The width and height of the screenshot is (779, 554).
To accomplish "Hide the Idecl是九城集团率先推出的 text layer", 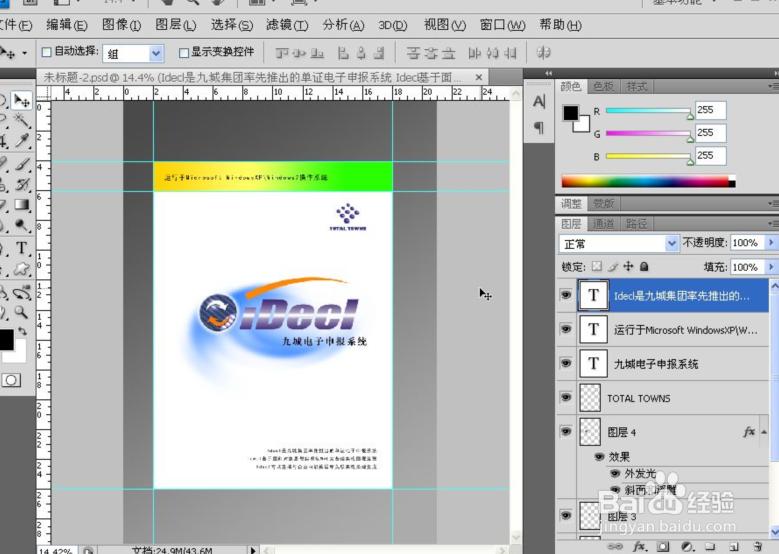I will [565, 295].
